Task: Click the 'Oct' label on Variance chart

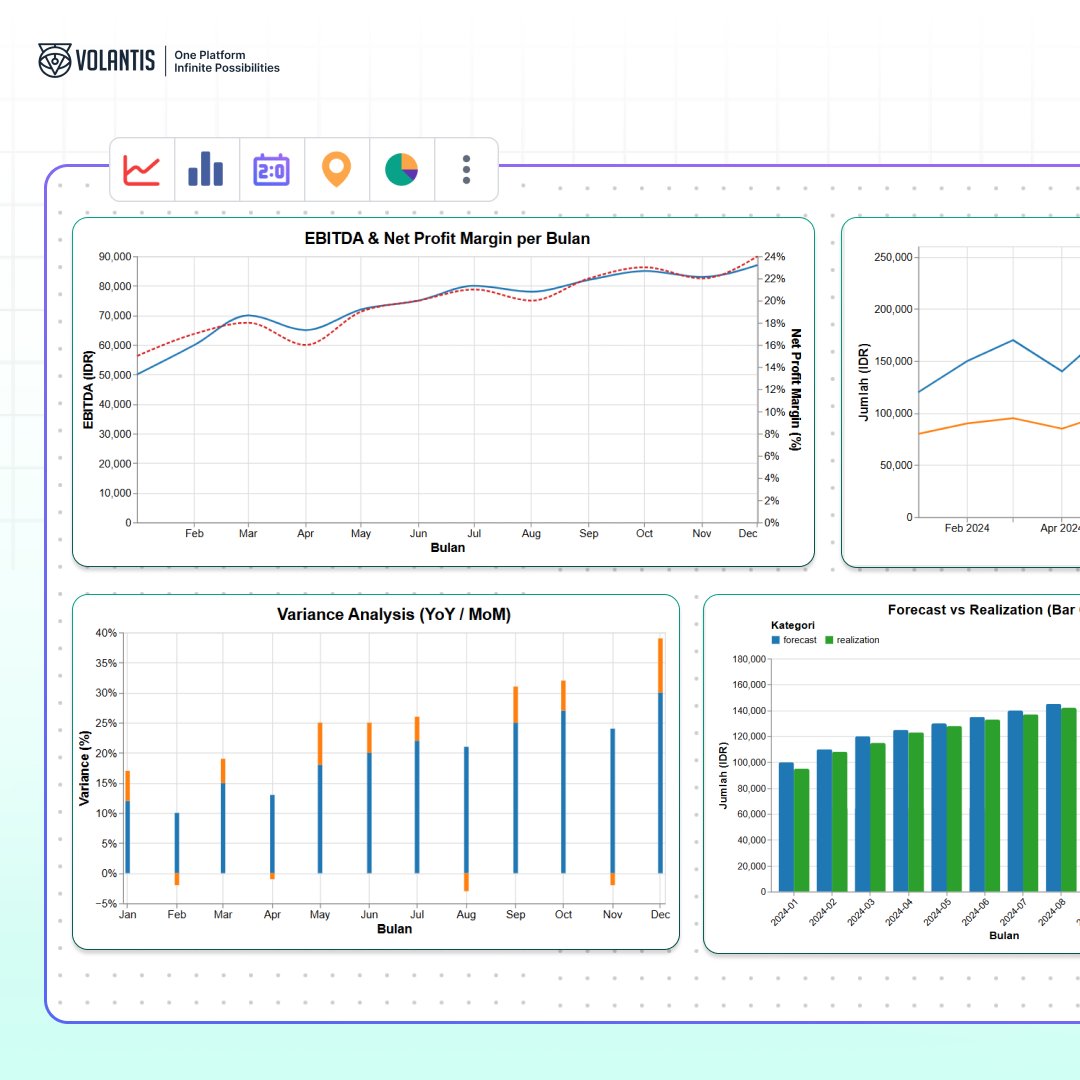Action: [563, 915]
